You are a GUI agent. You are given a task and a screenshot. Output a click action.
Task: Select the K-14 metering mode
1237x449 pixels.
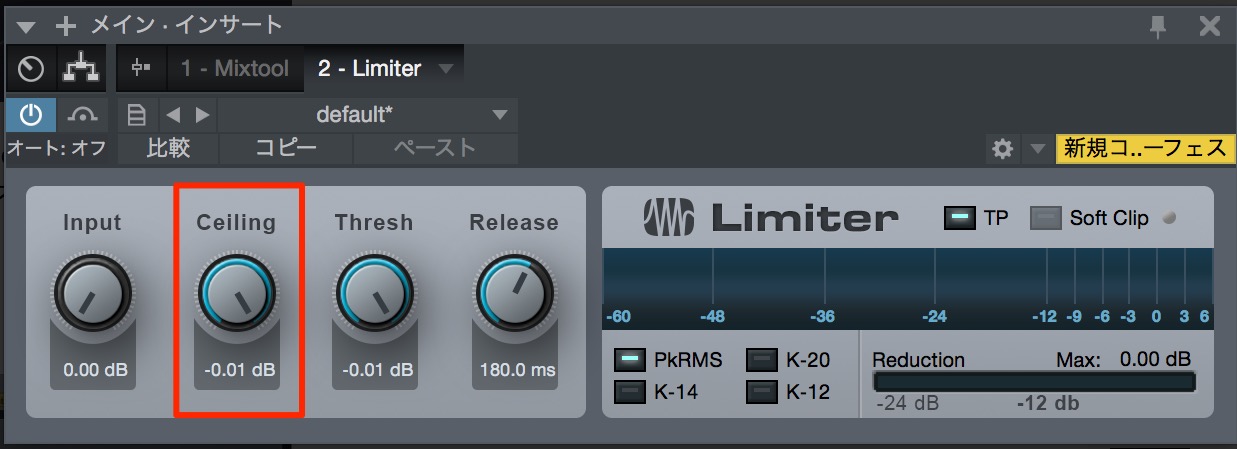pos(630,392)
